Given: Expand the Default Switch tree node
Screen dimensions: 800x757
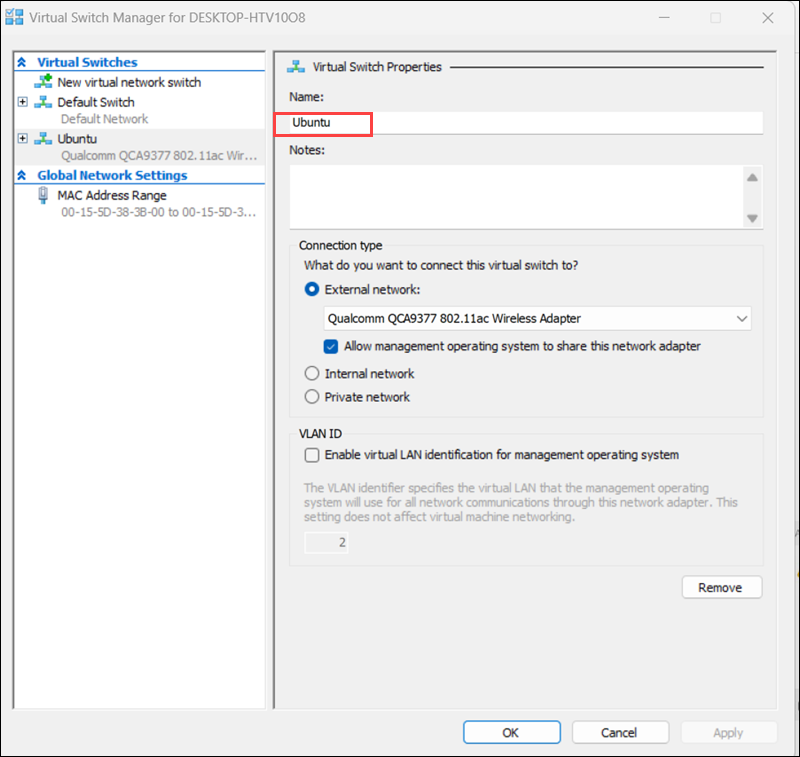Looking at the screenshot, I should [22, 102].
